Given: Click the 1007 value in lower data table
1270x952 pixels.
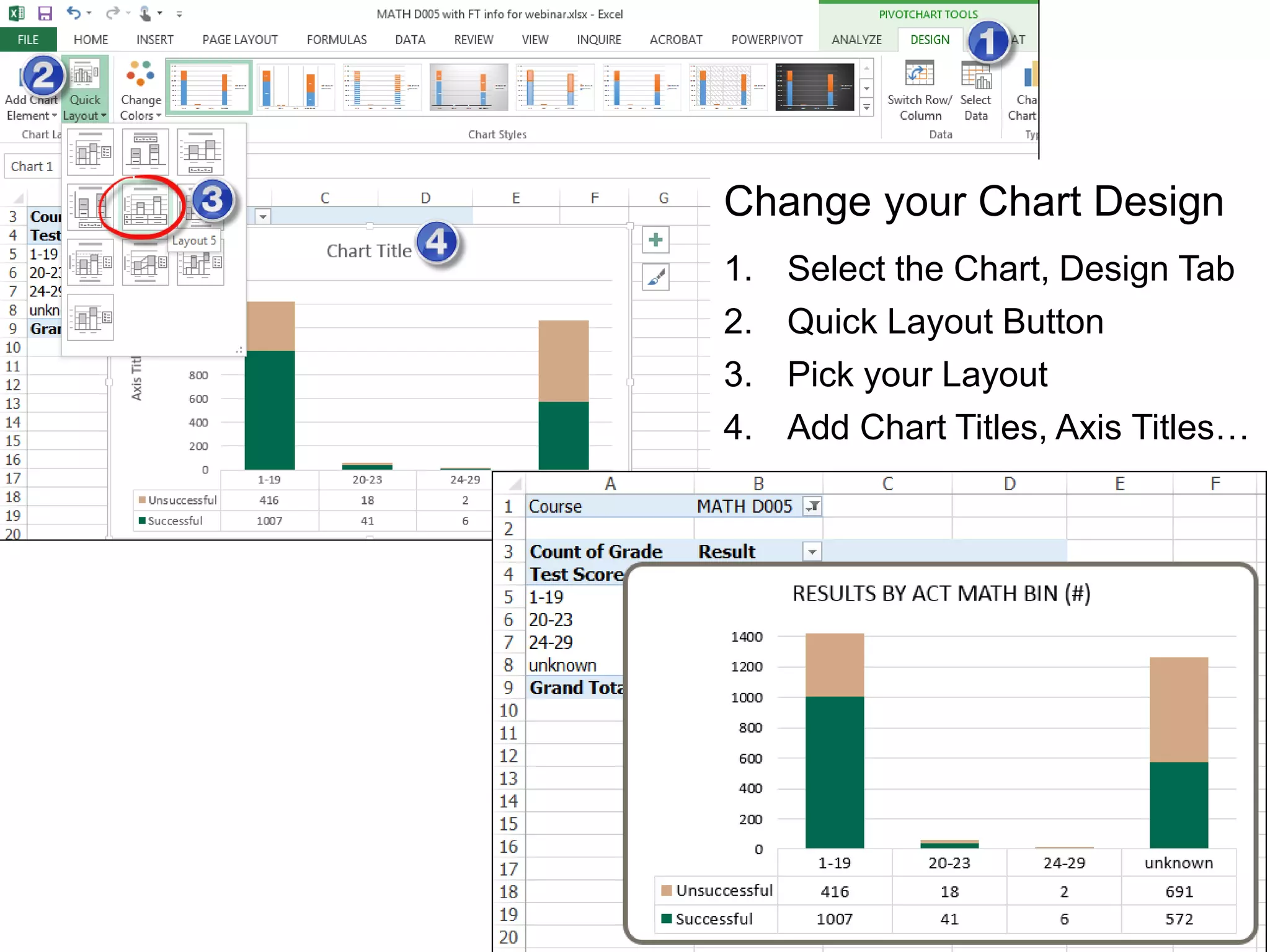Looking at the screenshot, I should (x=834, y=919).
